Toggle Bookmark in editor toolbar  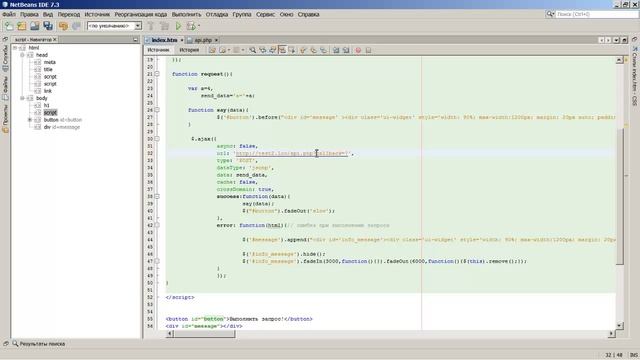[x=323, y=50]
